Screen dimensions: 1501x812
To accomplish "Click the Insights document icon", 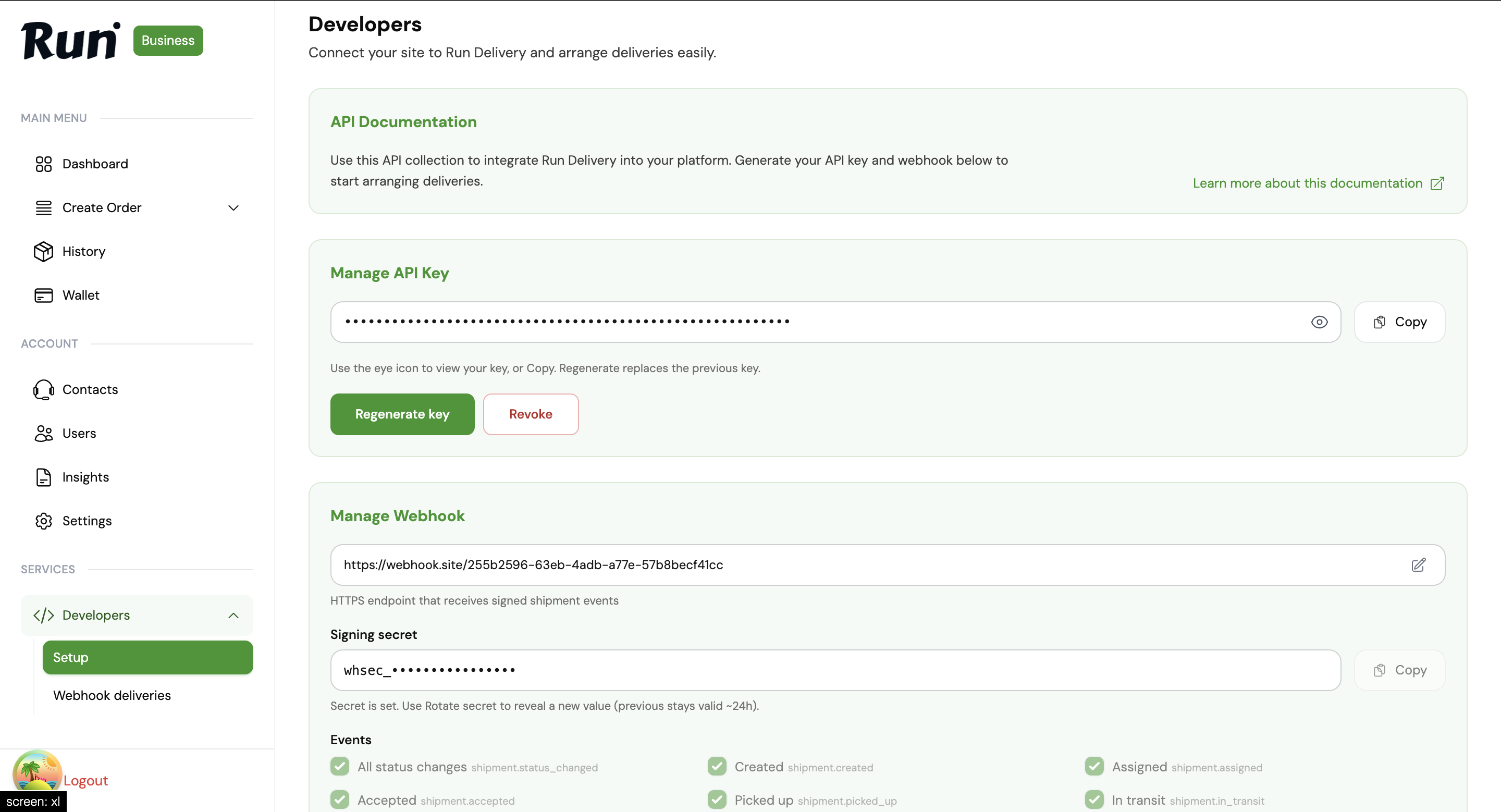I will click(44, 477).
